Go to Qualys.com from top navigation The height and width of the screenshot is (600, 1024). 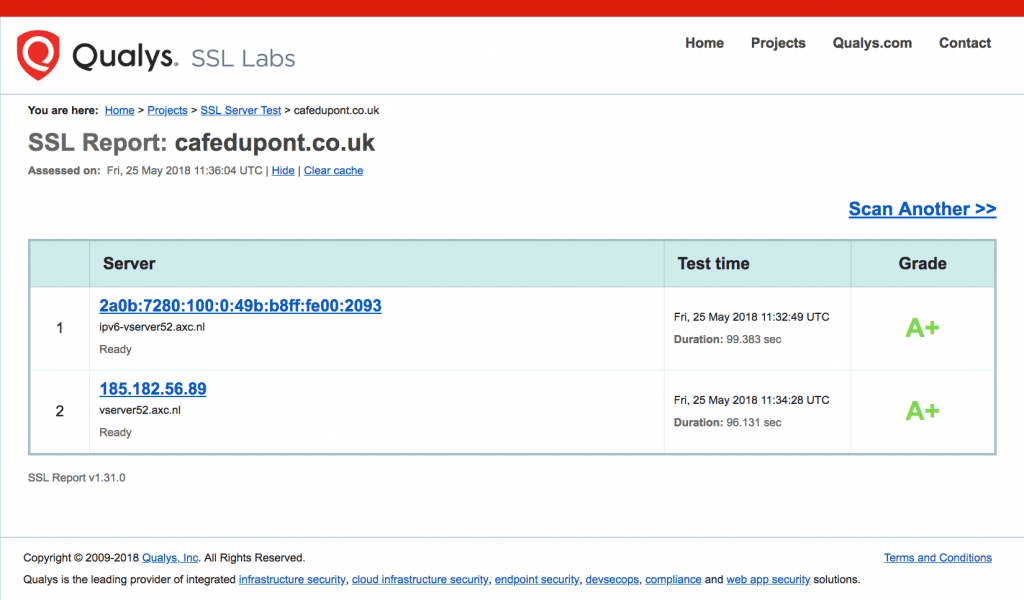pyautogui.click(x=872, y=43)
